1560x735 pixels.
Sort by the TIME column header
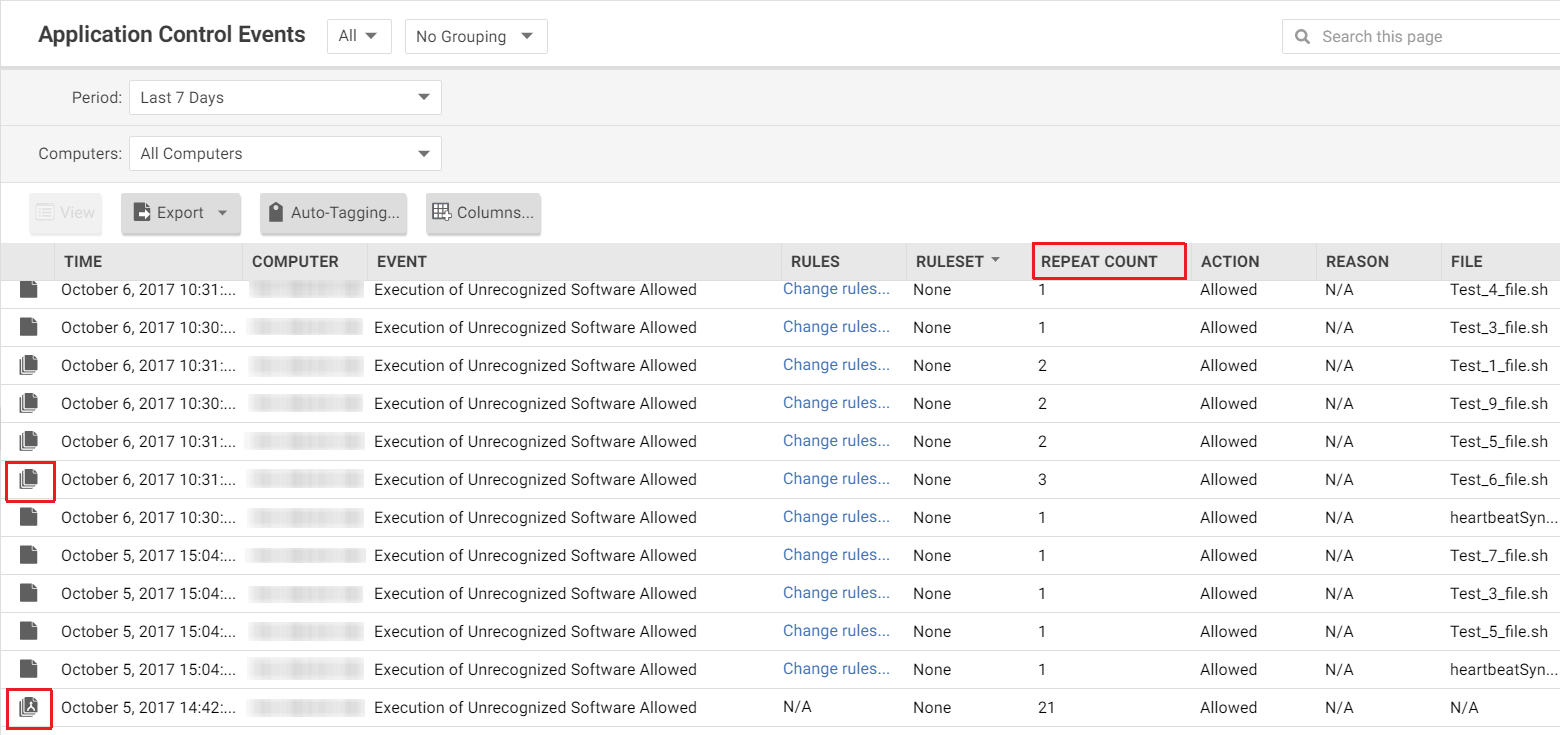click(x=84, y=262)
